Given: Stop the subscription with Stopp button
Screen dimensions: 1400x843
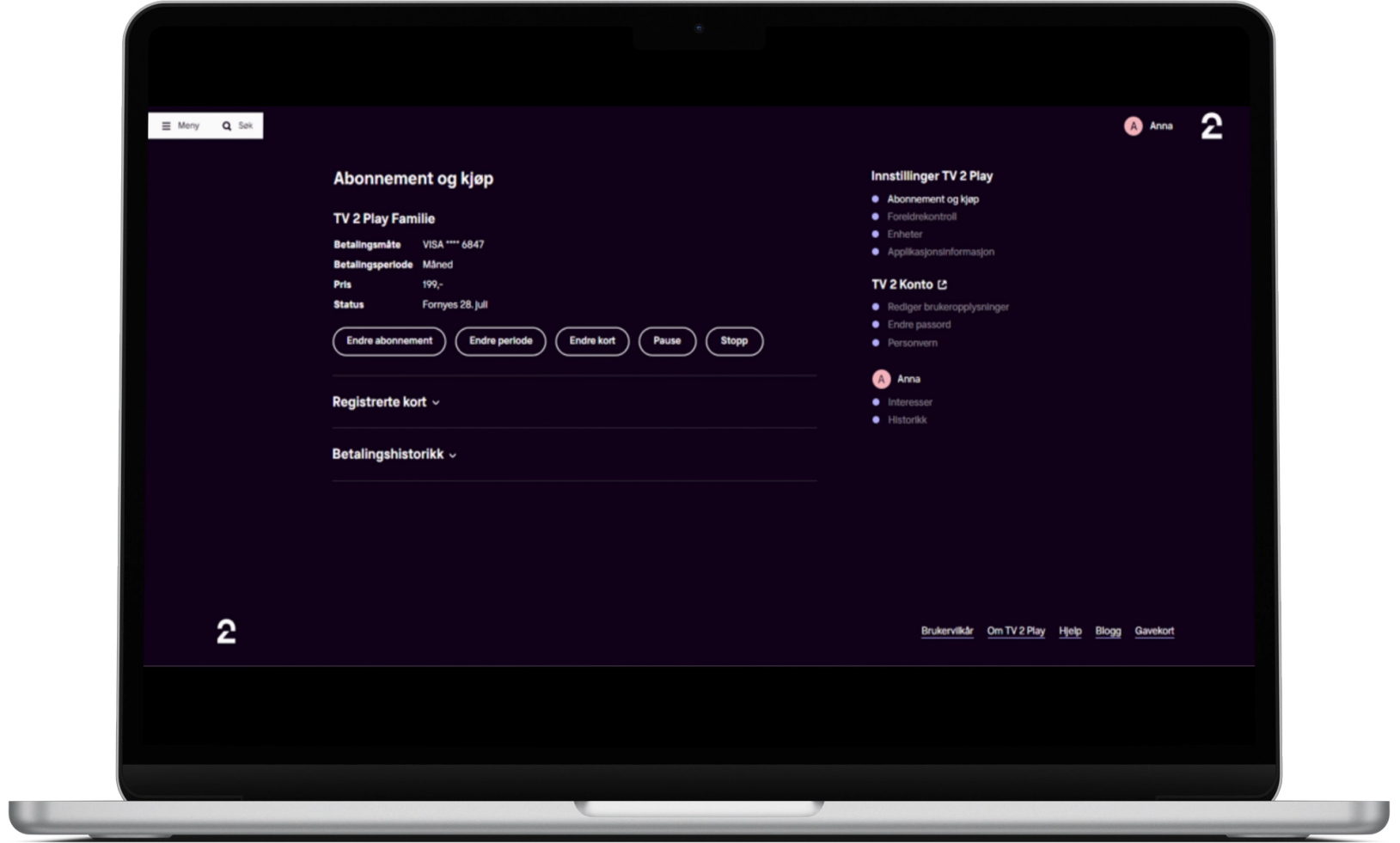Looking at the screenshot, I should (x=734, y=341).
